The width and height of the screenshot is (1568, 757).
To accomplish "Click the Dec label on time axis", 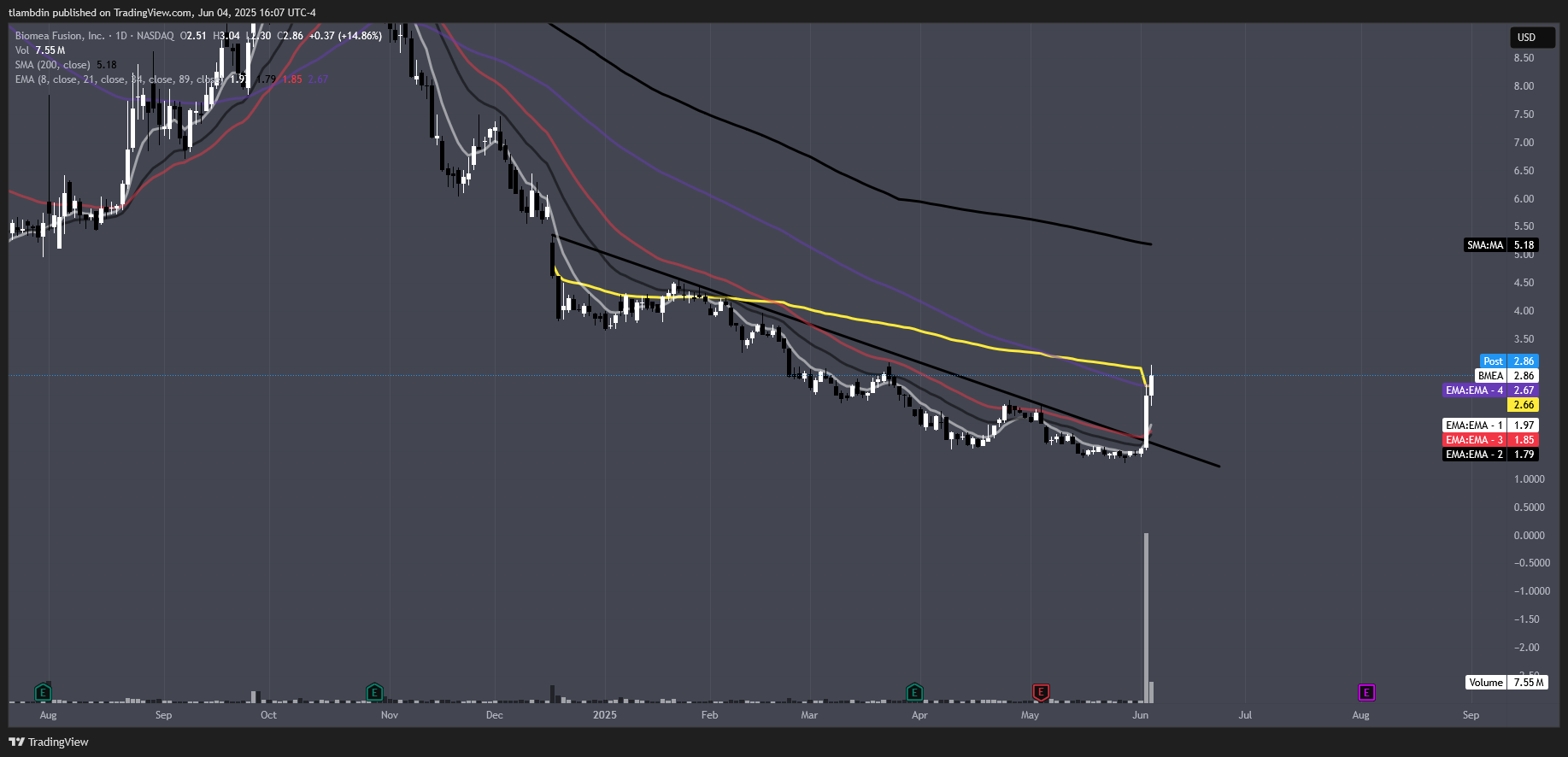I will tap(495, 715).
